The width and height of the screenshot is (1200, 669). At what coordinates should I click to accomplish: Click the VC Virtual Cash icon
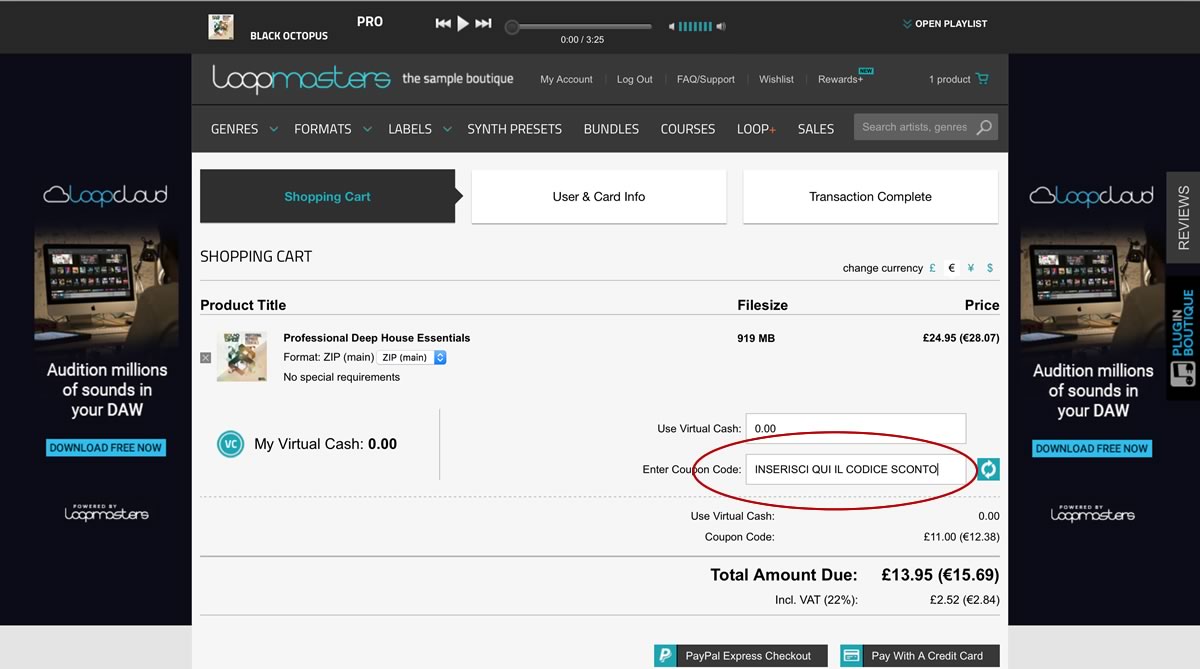pos(231,444)
